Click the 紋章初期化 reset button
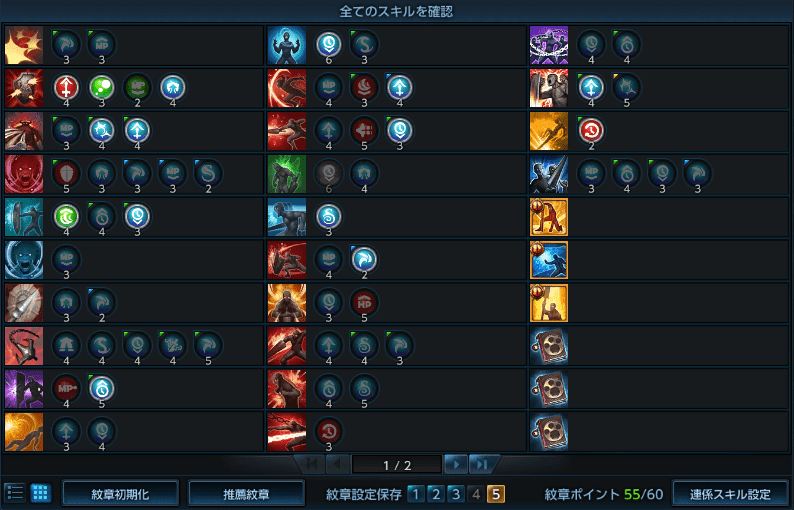Image resolution: width=794 pixels, height=510 pixels. point(120,494)
